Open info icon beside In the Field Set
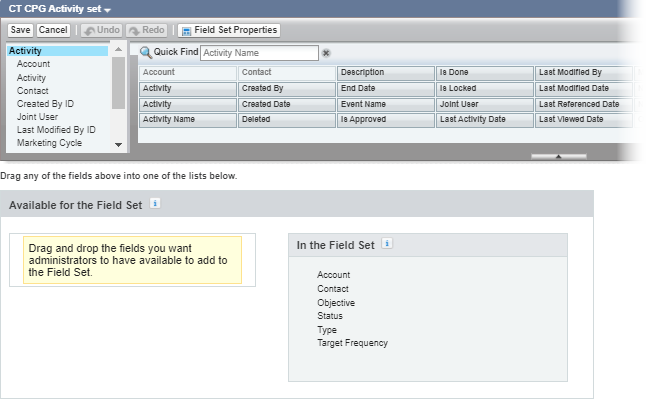Screen dimensions: 647x409 (387, 243)
